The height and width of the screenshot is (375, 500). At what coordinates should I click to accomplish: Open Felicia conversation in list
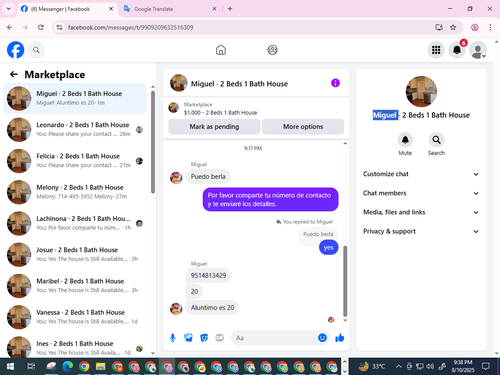tap(75, 161)
